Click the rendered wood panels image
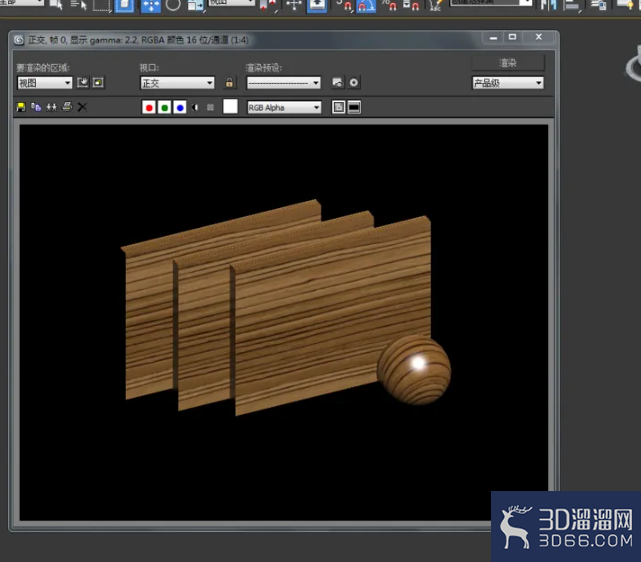 (x=284, y=322)
